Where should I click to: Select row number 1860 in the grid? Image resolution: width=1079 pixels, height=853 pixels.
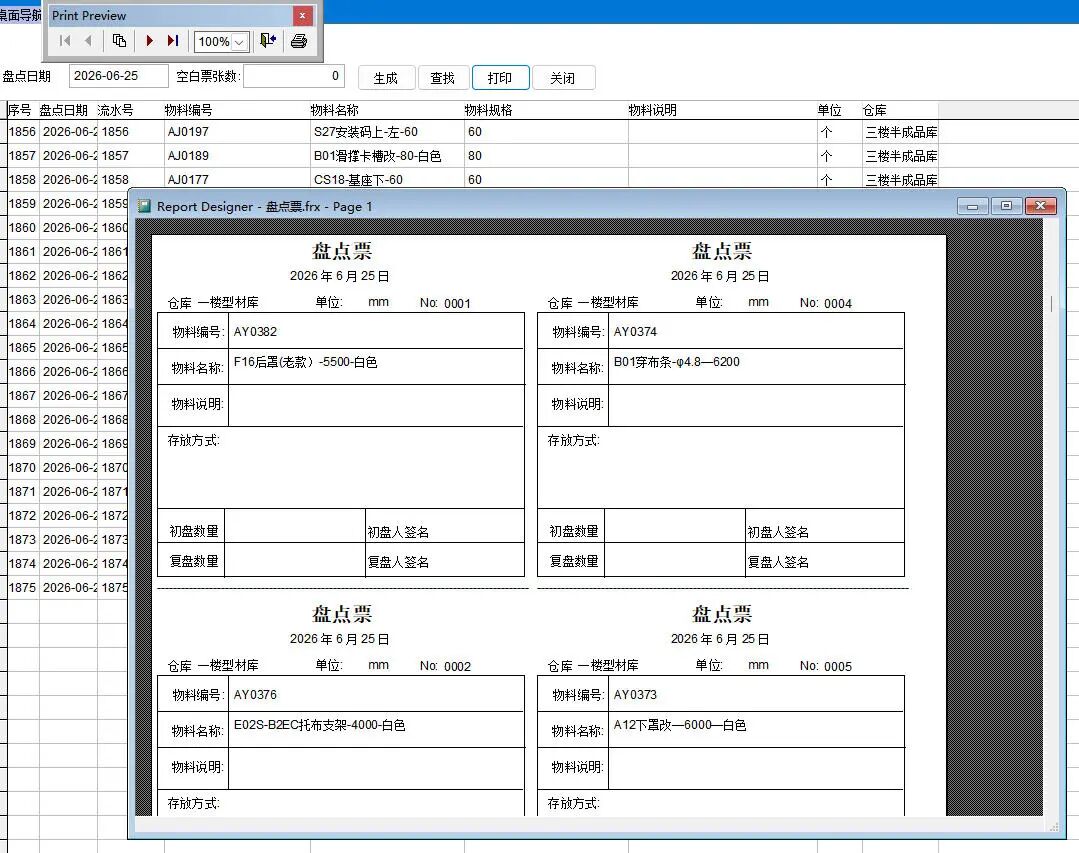pyautogui.click(x=22, y=228)
